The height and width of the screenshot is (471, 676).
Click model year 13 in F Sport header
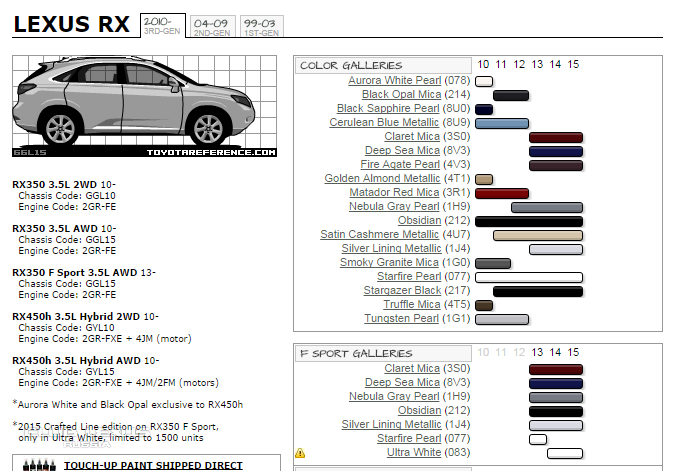tap(537, 353)
